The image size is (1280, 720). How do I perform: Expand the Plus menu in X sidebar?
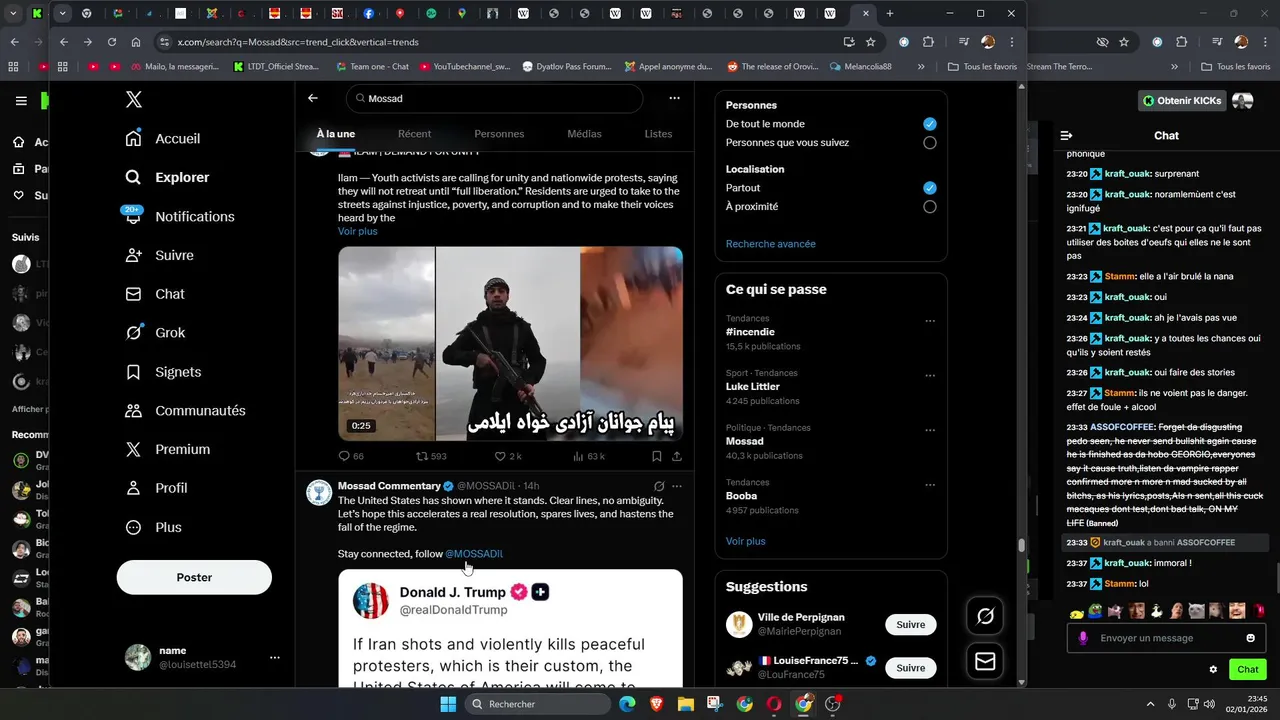pos(153,527)
